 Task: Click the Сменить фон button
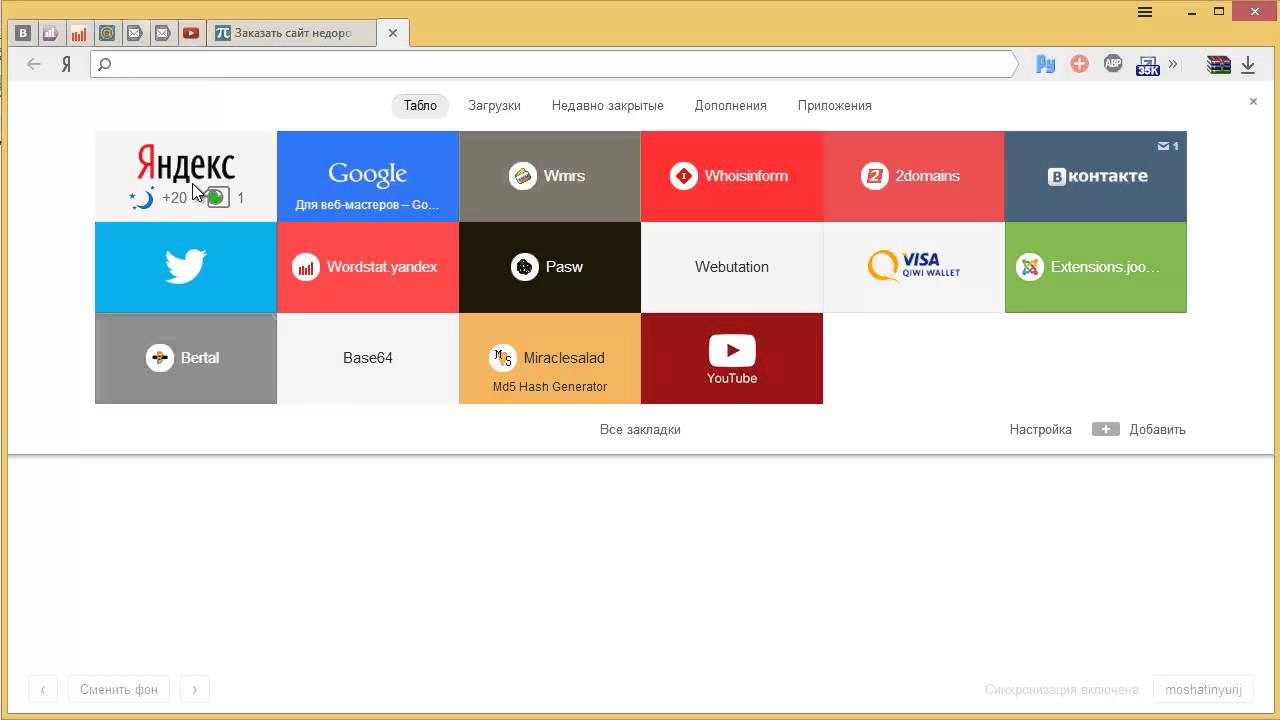pyautogui.click(x=119, y=689)
